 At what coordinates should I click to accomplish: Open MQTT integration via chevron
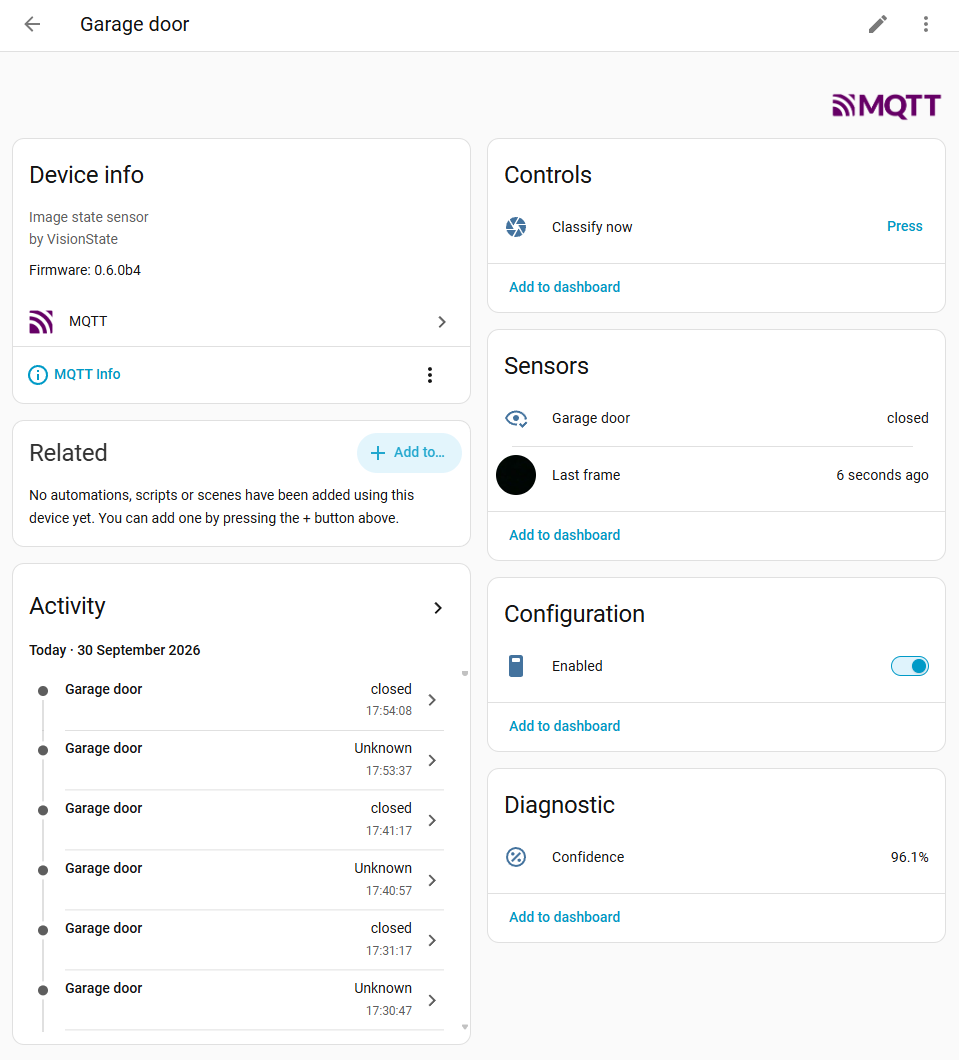click(x=441, y=322)
